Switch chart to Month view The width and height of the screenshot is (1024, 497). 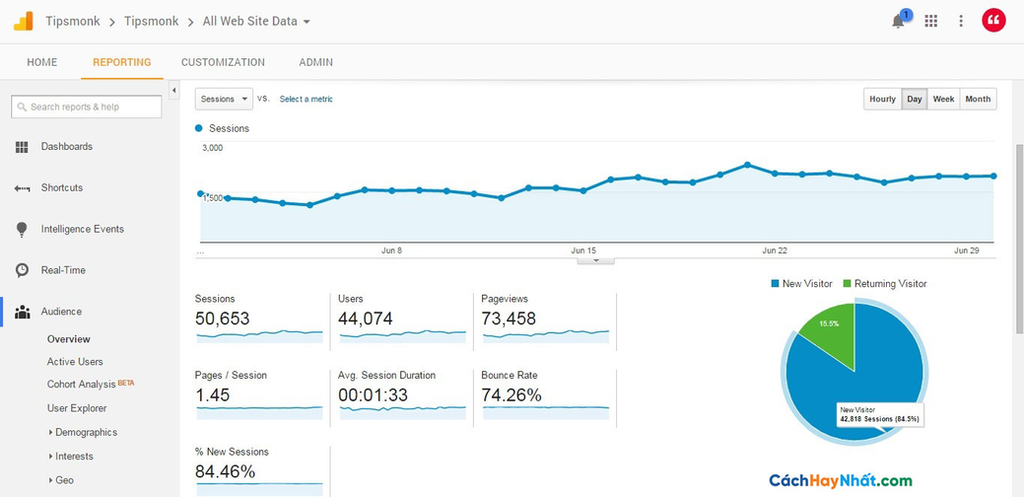[978, 99]
